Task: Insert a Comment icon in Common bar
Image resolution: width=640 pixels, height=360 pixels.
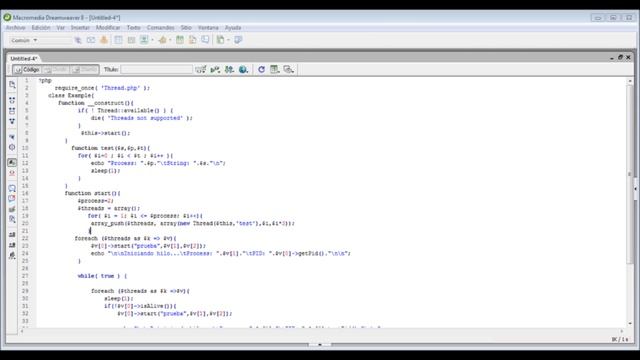Action: 205,40
